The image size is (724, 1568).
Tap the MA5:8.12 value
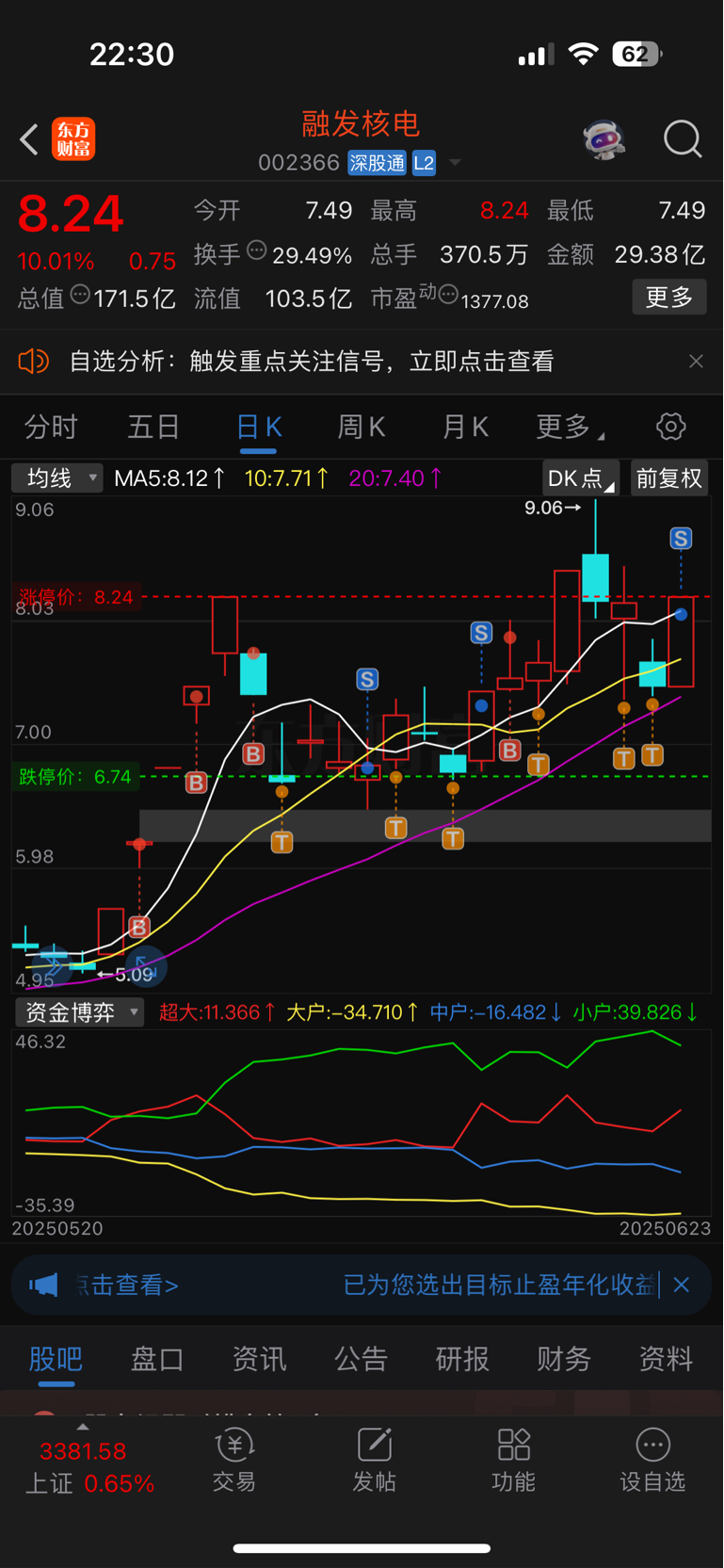pos(169,478)
